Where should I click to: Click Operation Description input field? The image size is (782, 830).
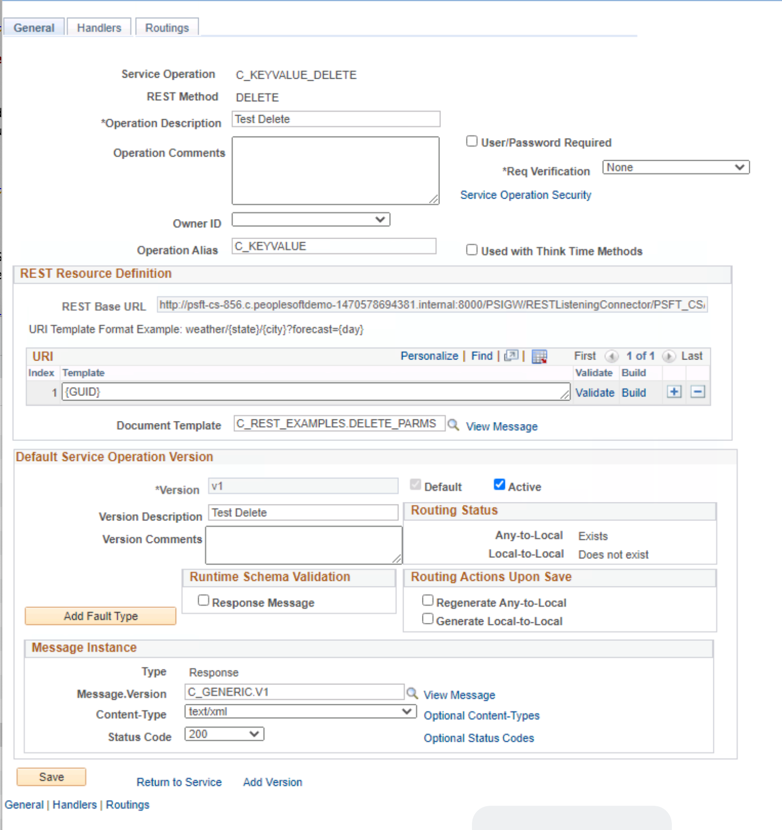(336, 119)
